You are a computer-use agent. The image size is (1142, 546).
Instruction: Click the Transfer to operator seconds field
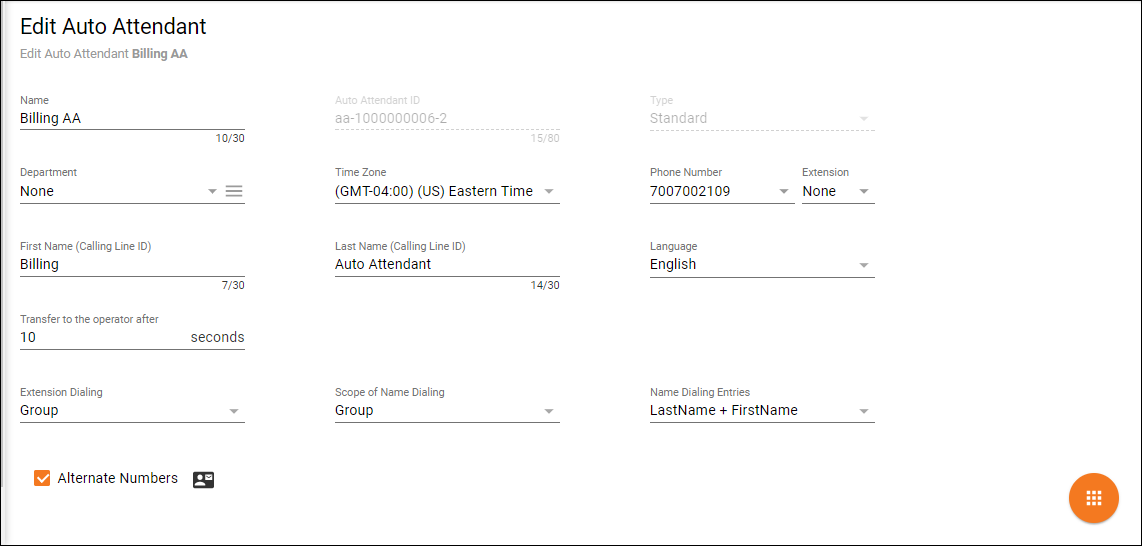pyautogui.click(x=100, y=338)
